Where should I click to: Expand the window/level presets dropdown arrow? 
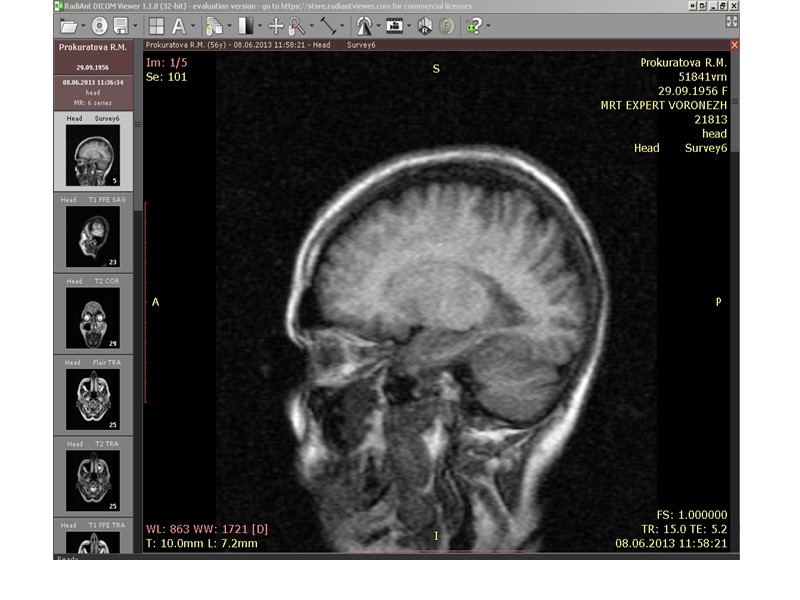[260, 26]
